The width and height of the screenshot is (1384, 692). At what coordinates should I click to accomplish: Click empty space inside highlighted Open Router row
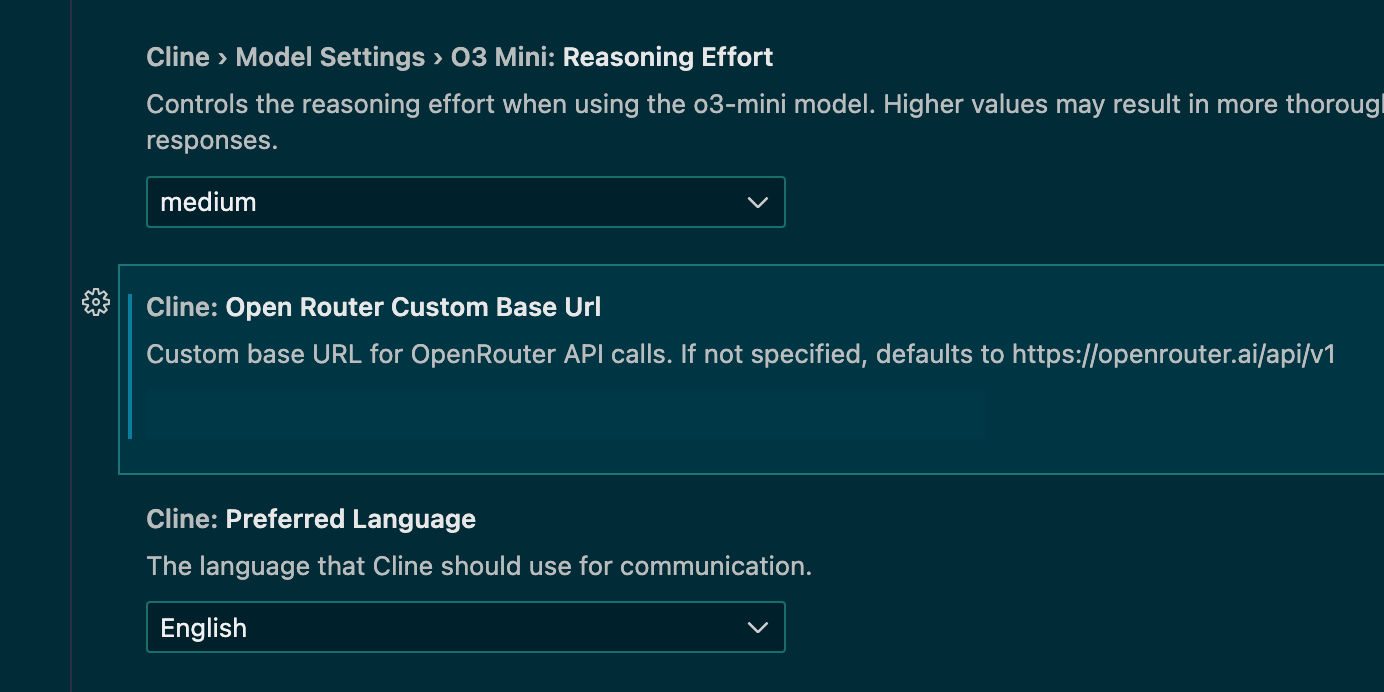click(1180, 420)
